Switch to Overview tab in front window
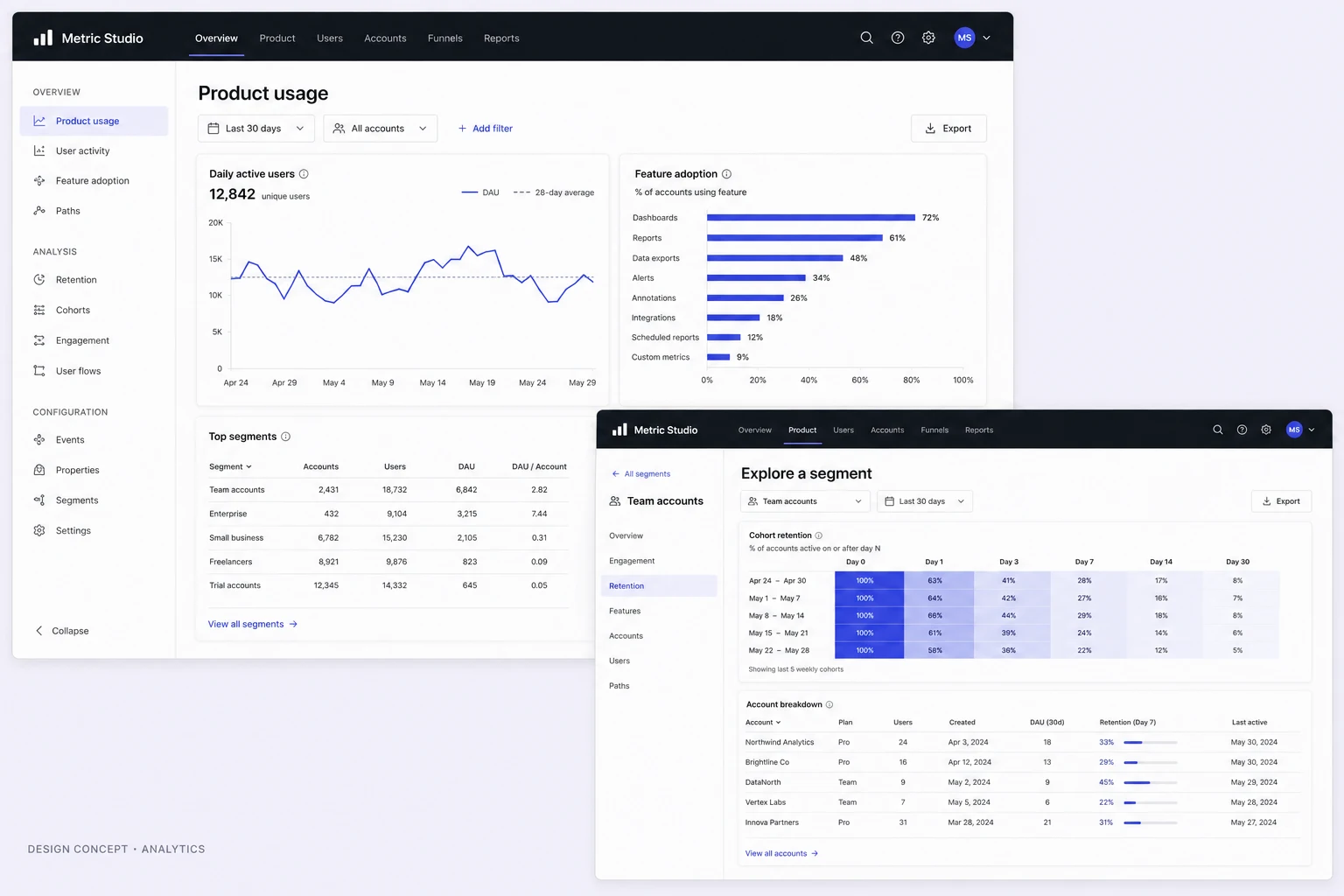This screenshot has width=1344, height=896. point(755,430)
